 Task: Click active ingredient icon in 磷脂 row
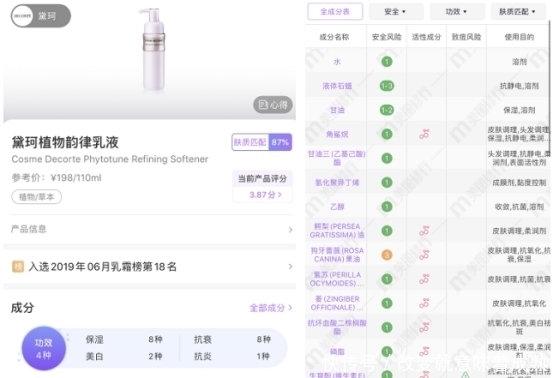point(424,351)
